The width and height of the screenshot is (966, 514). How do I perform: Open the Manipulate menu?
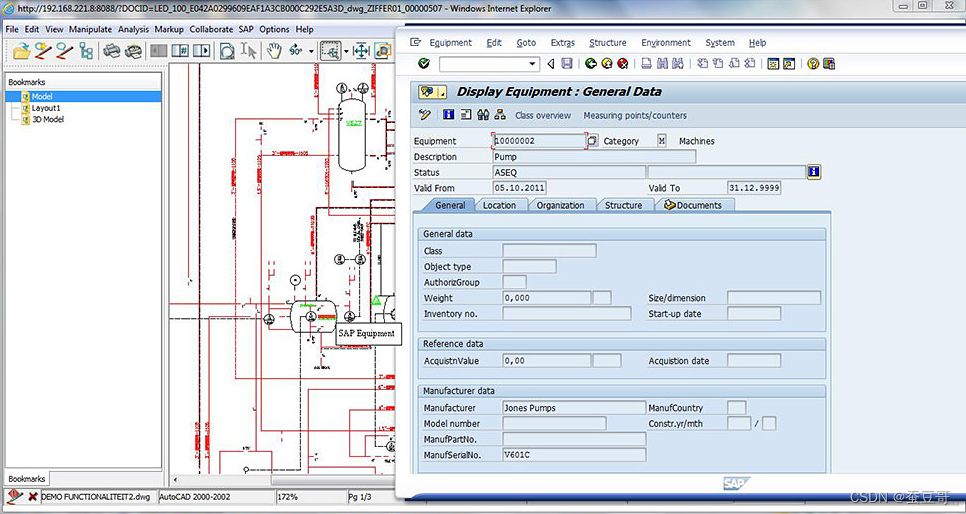[x=91, y=29]
